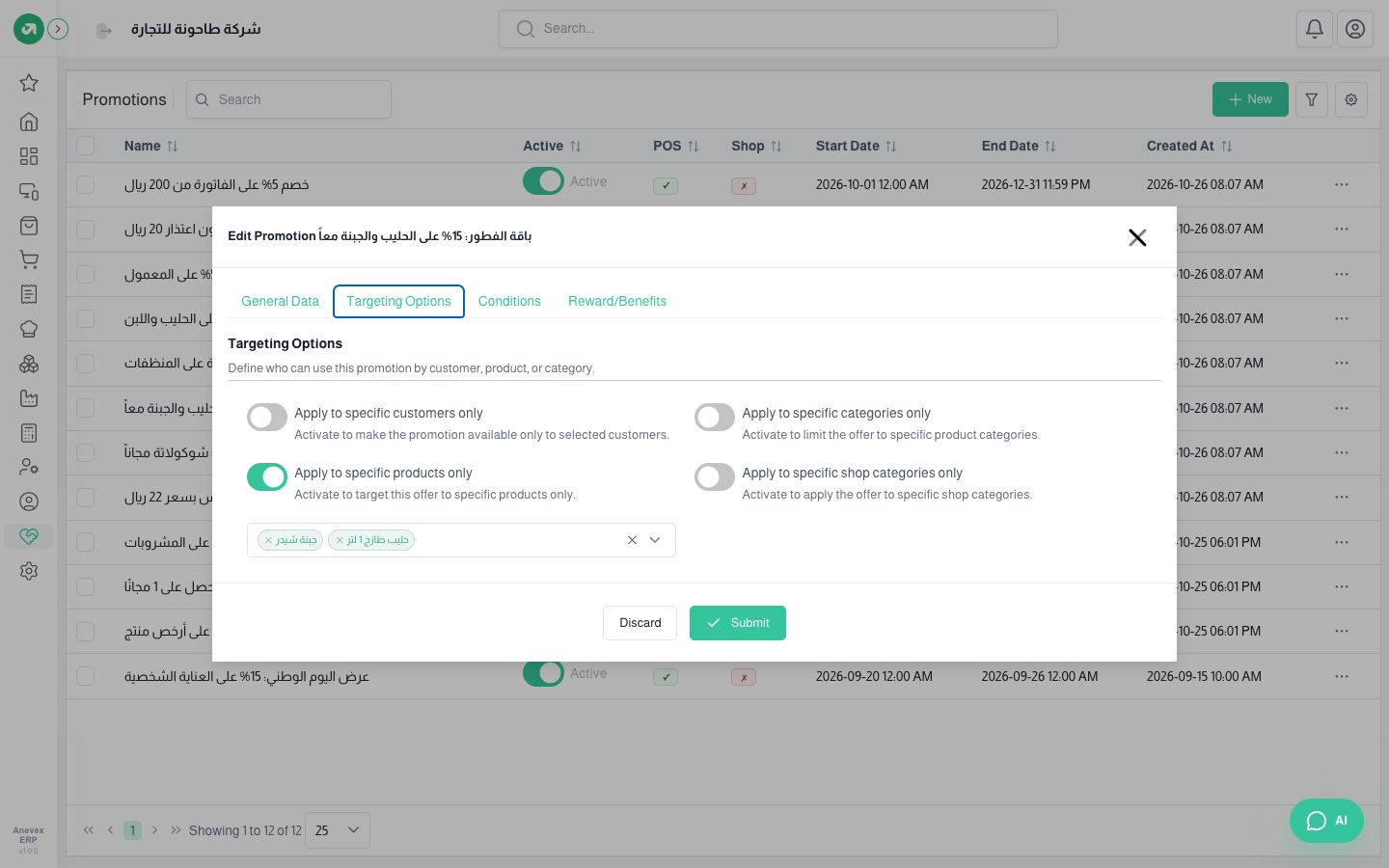Open the page size 25 dropdown
The width and height of the screenshot is (1389, 868).
click(x=338, y=830)
